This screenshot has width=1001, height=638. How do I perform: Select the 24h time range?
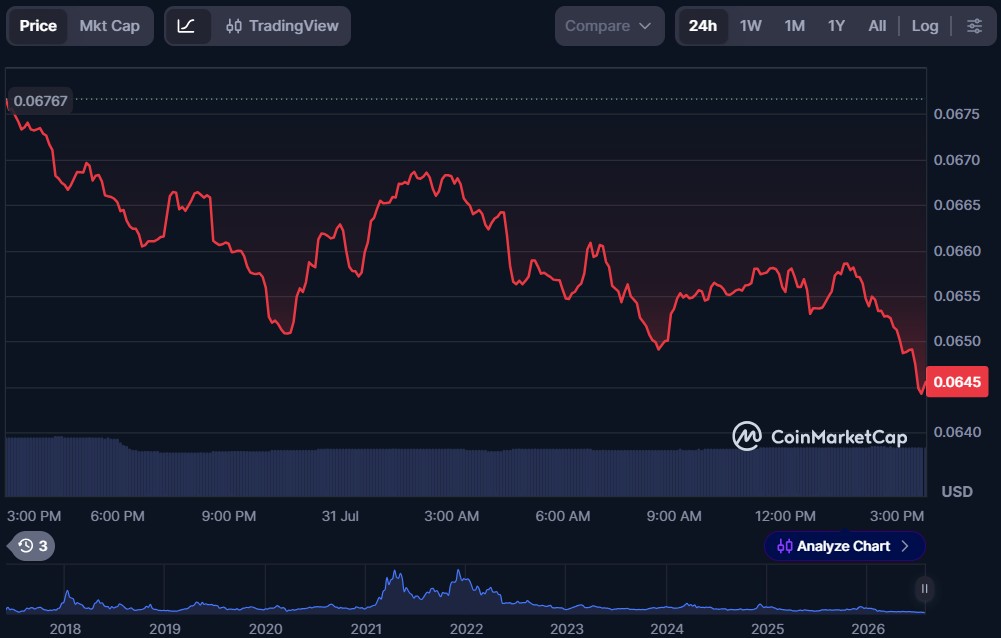click(x=702, y=26)
